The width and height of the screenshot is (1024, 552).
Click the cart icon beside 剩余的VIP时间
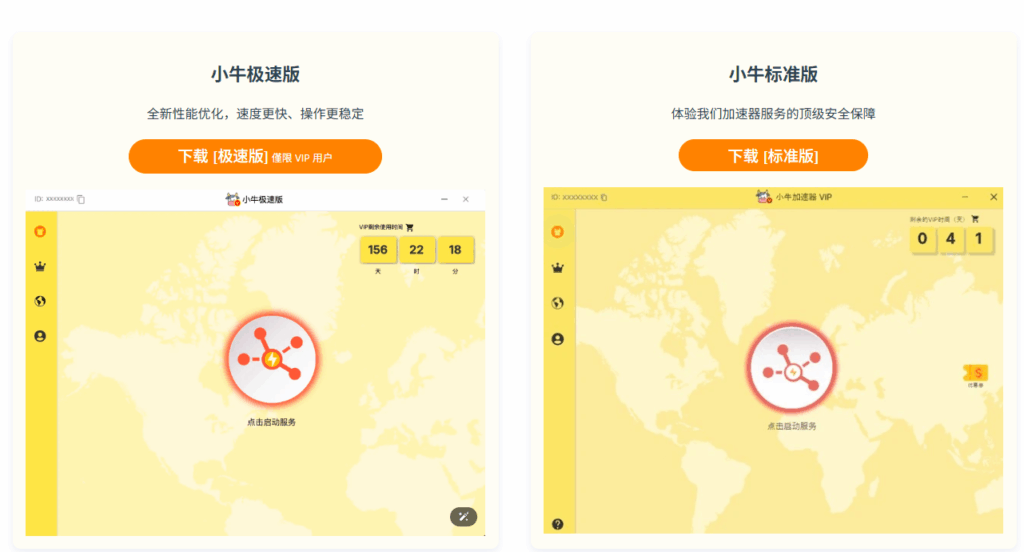pos(975,219)
